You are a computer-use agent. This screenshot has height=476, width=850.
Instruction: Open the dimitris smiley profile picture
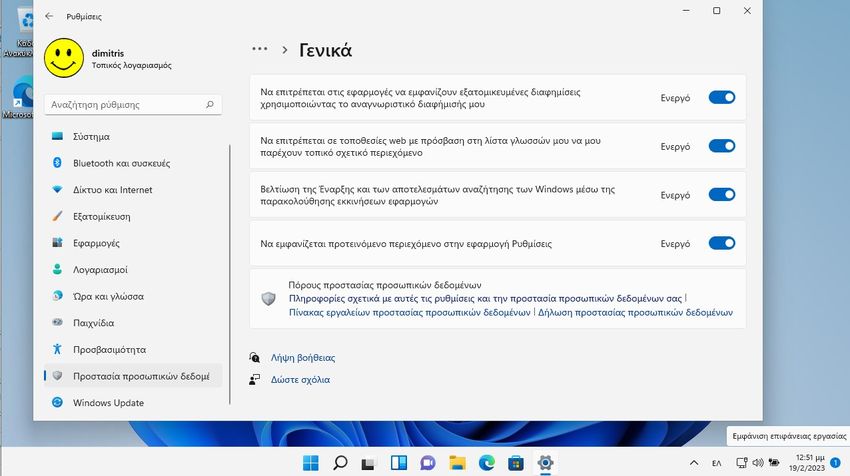[64, 58]
